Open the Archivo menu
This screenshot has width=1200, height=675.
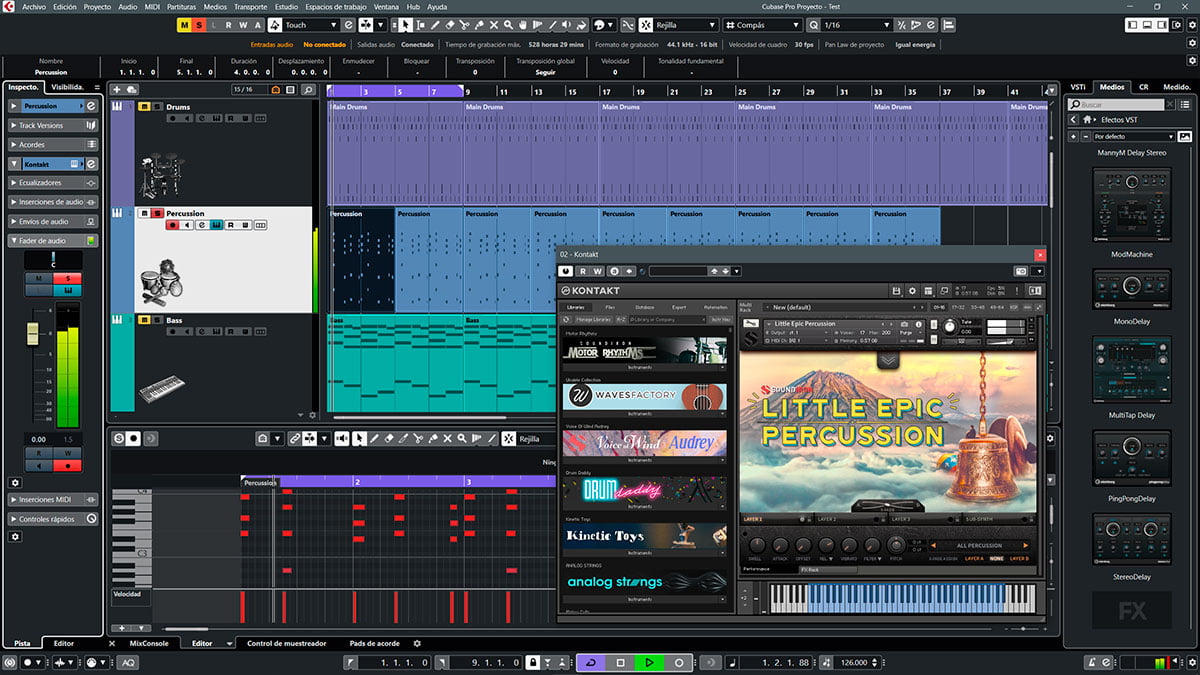point(34,6)
